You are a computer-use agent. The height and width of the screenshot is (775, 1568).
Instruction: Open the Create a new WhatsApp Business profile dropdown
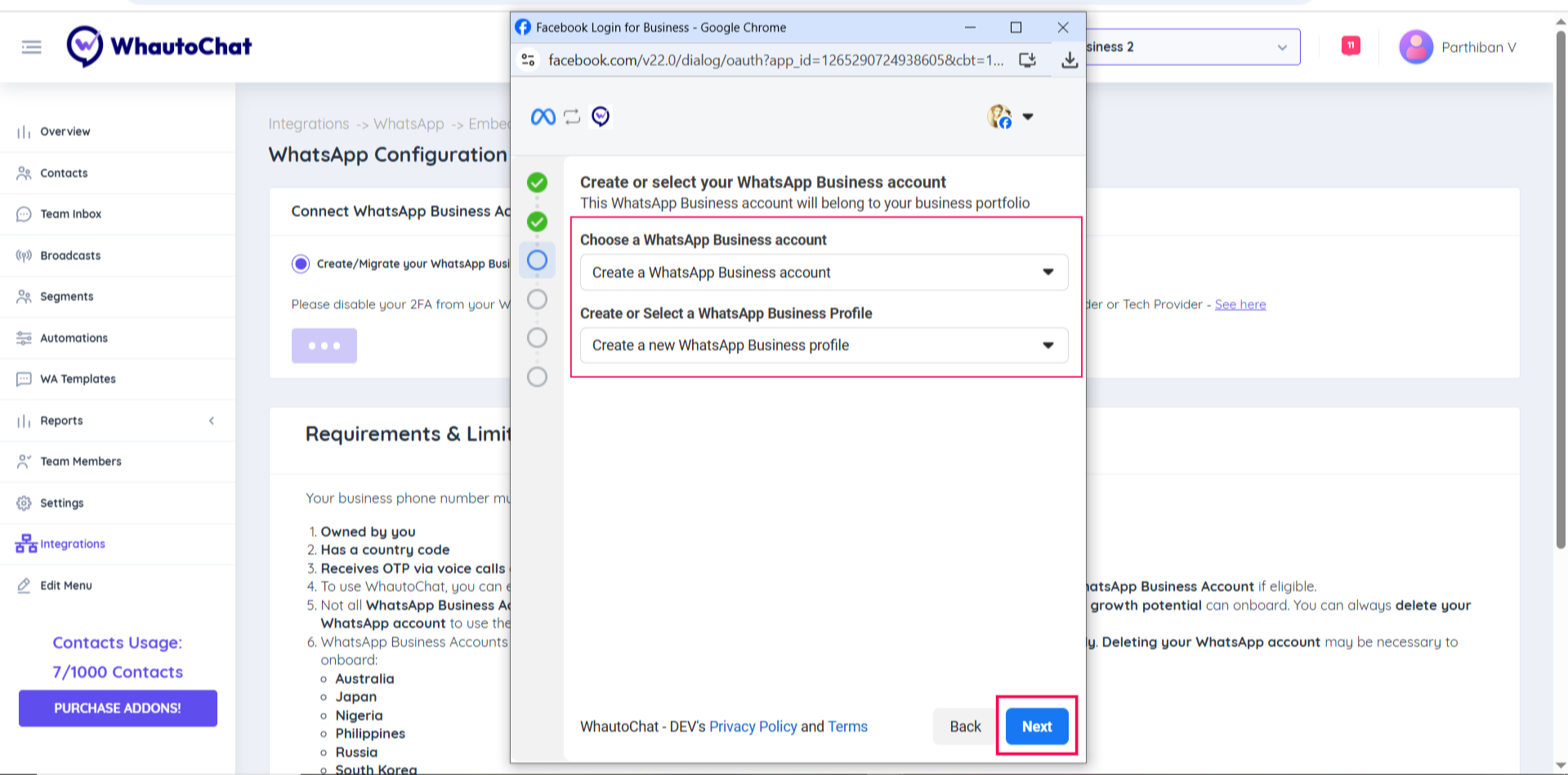click(x=824, y=345)
